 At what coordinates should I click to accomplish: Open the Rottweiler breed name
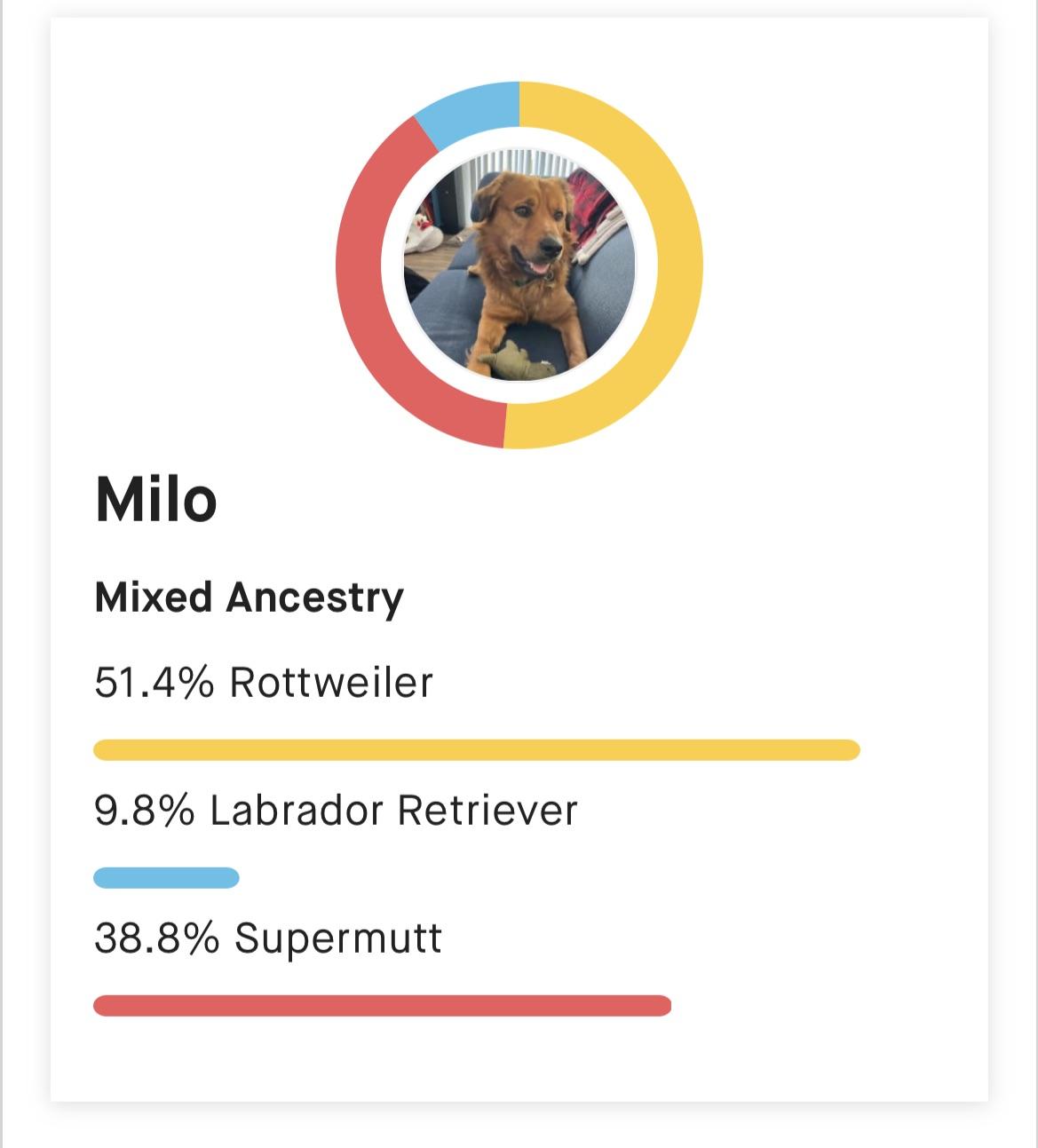point(331,683)
